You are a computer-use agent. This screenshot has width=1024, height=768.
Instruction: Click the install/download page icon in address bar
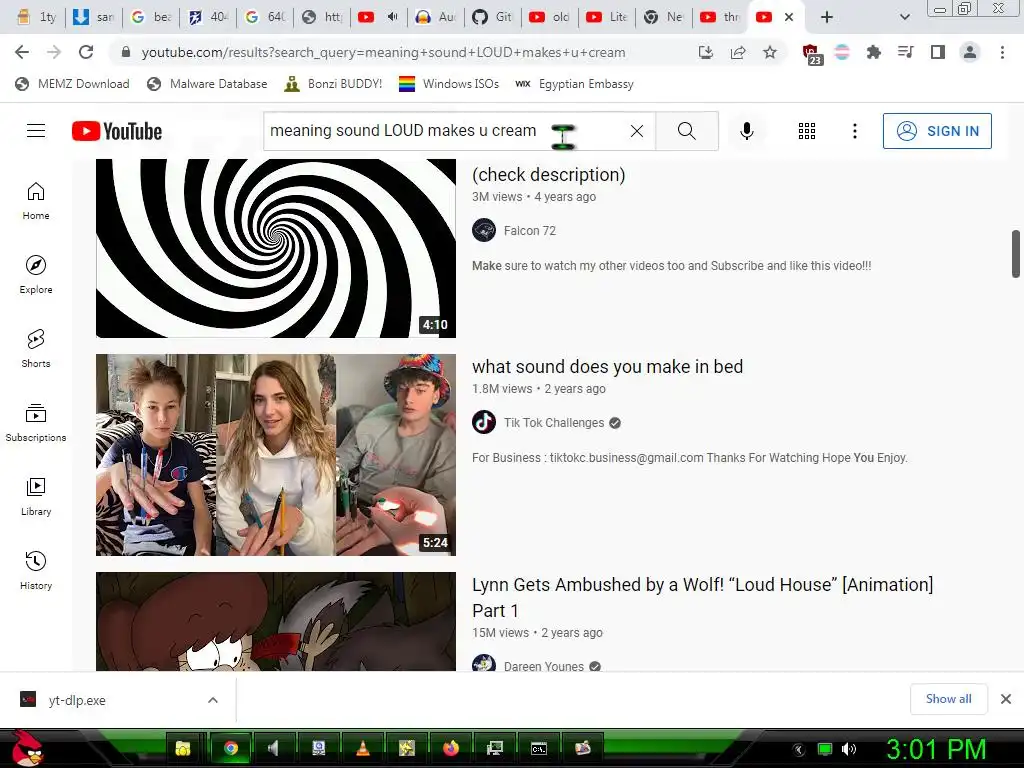point(706,52)
